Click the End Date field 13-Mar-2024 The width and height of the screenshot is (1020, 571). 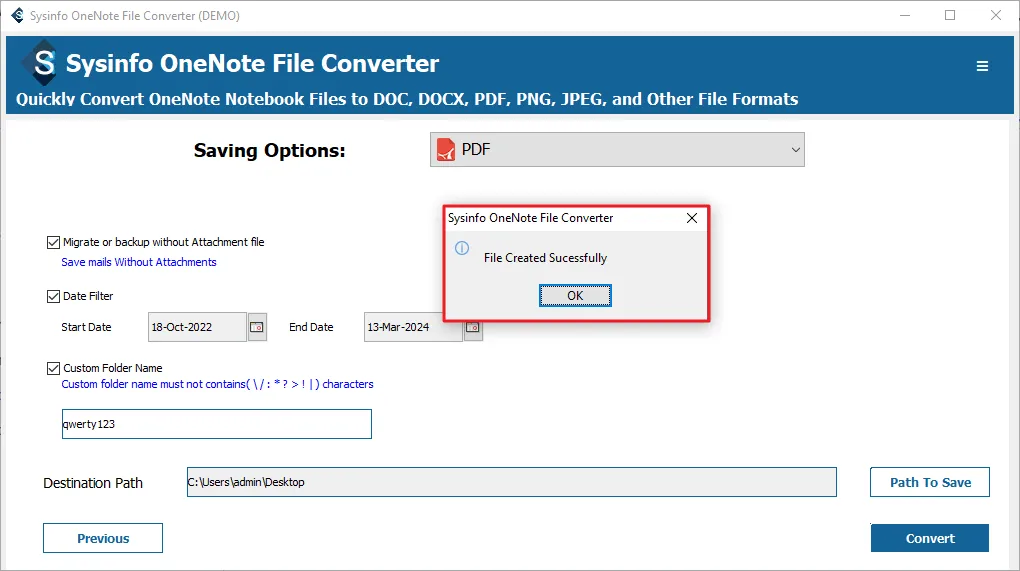pyautogui.click(x=413, y=327)
